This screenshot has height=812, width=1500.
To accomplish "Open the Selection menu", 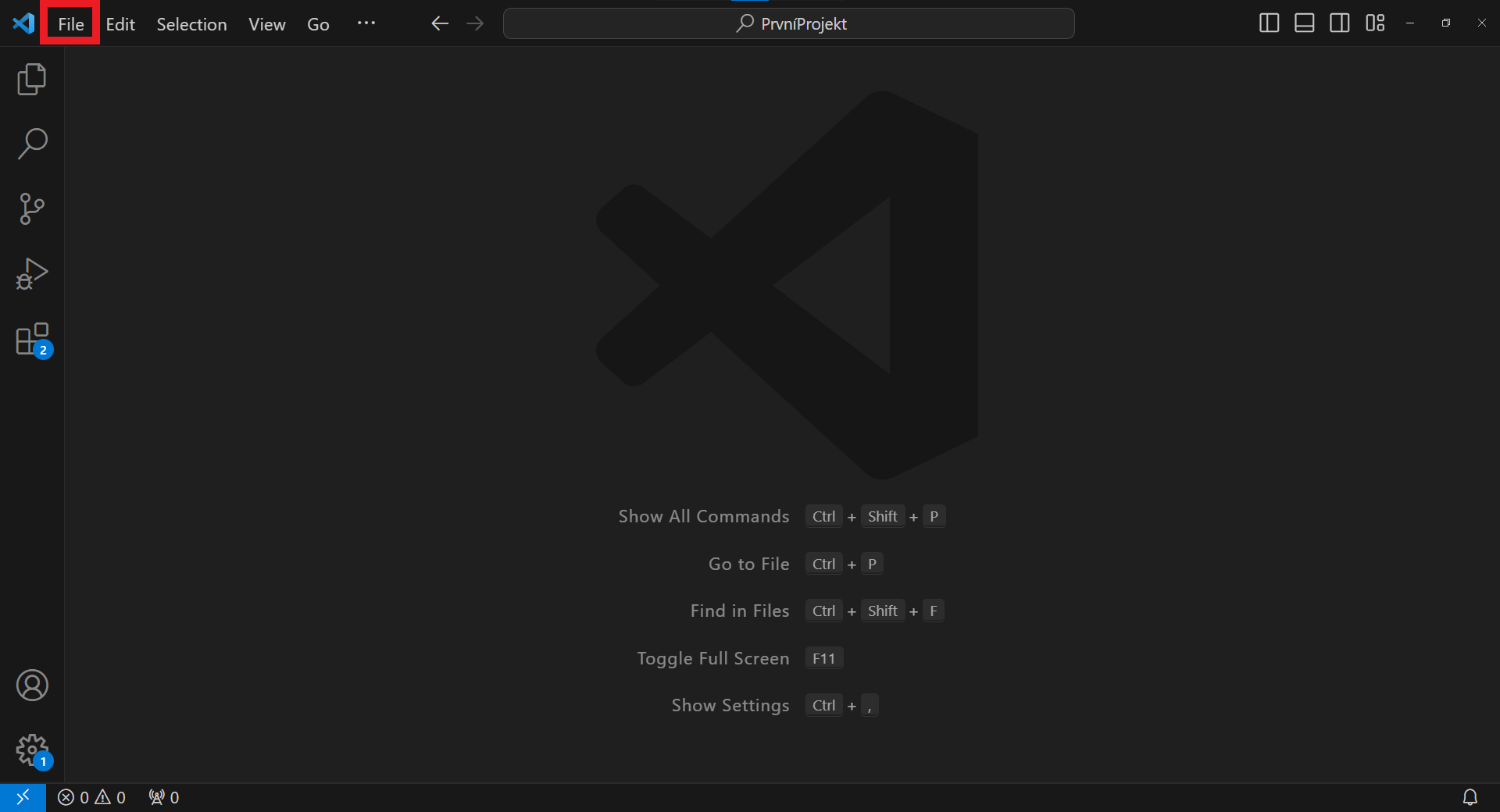I will [191, 24].
